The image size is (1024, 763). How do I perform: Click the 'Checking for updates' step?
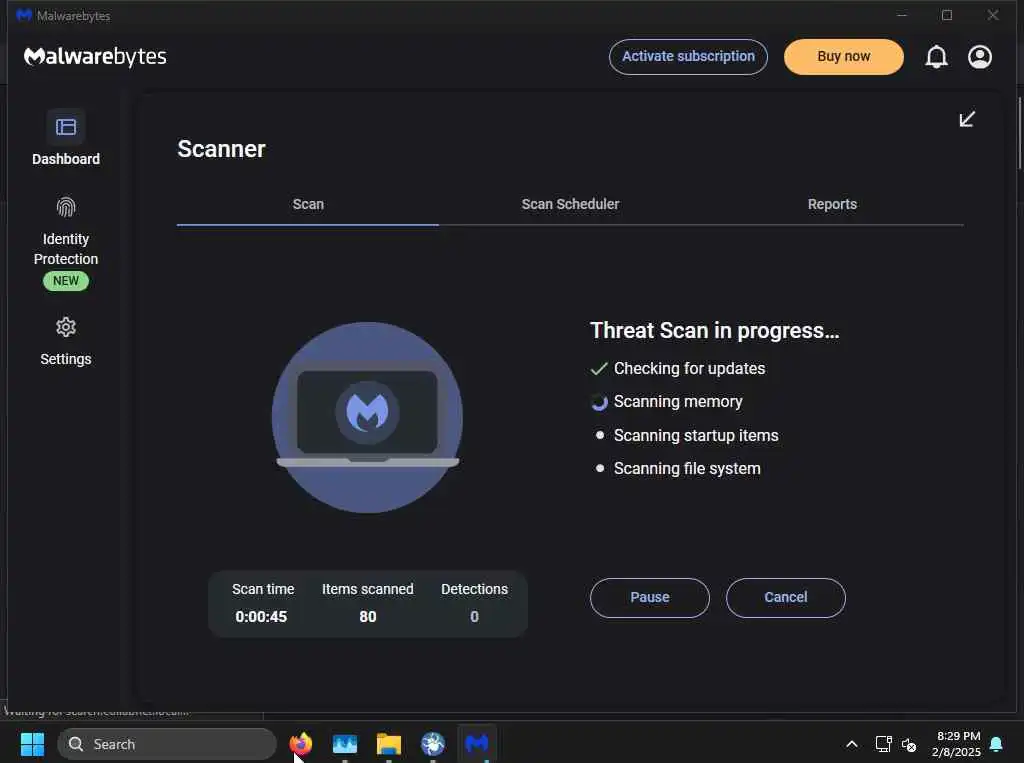click(690, 368)
